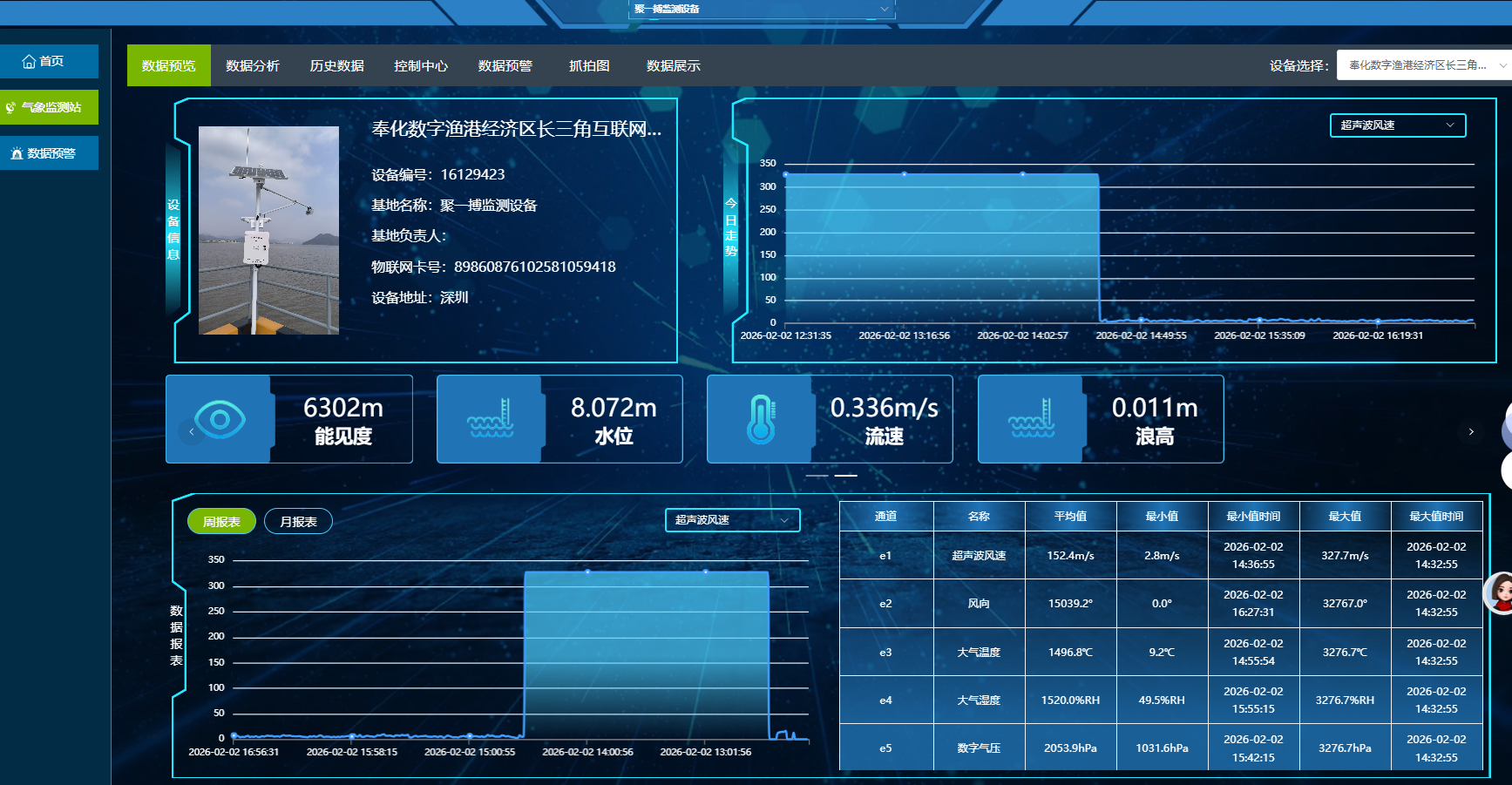
Task: Expand the top 聚一搏监测设备 selector
Action: coord(761,9)
